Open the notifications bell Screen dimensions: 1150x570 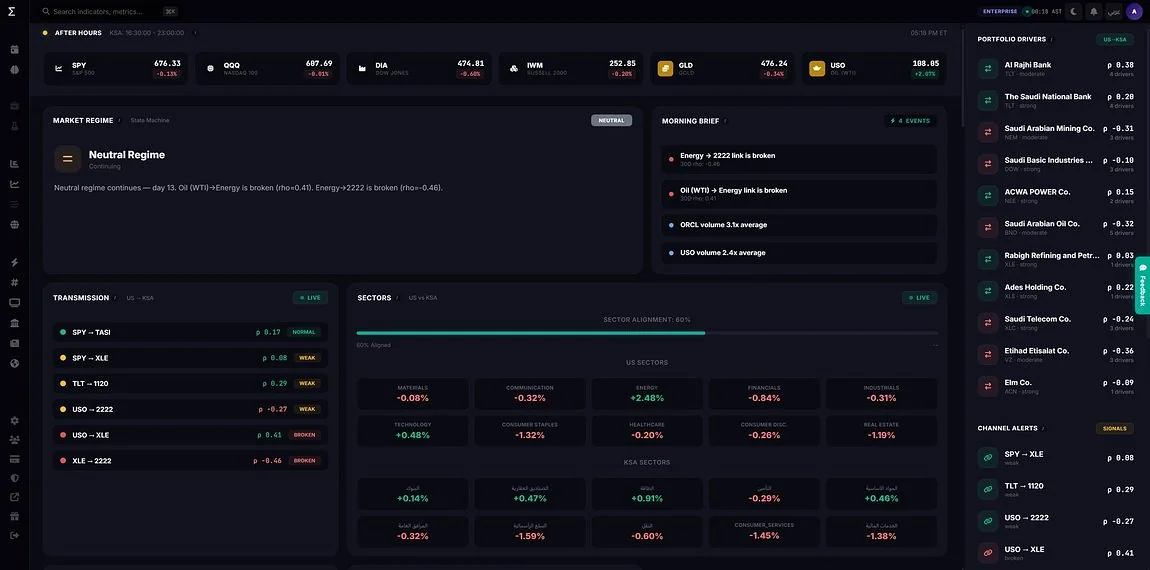pos(1094,12)
